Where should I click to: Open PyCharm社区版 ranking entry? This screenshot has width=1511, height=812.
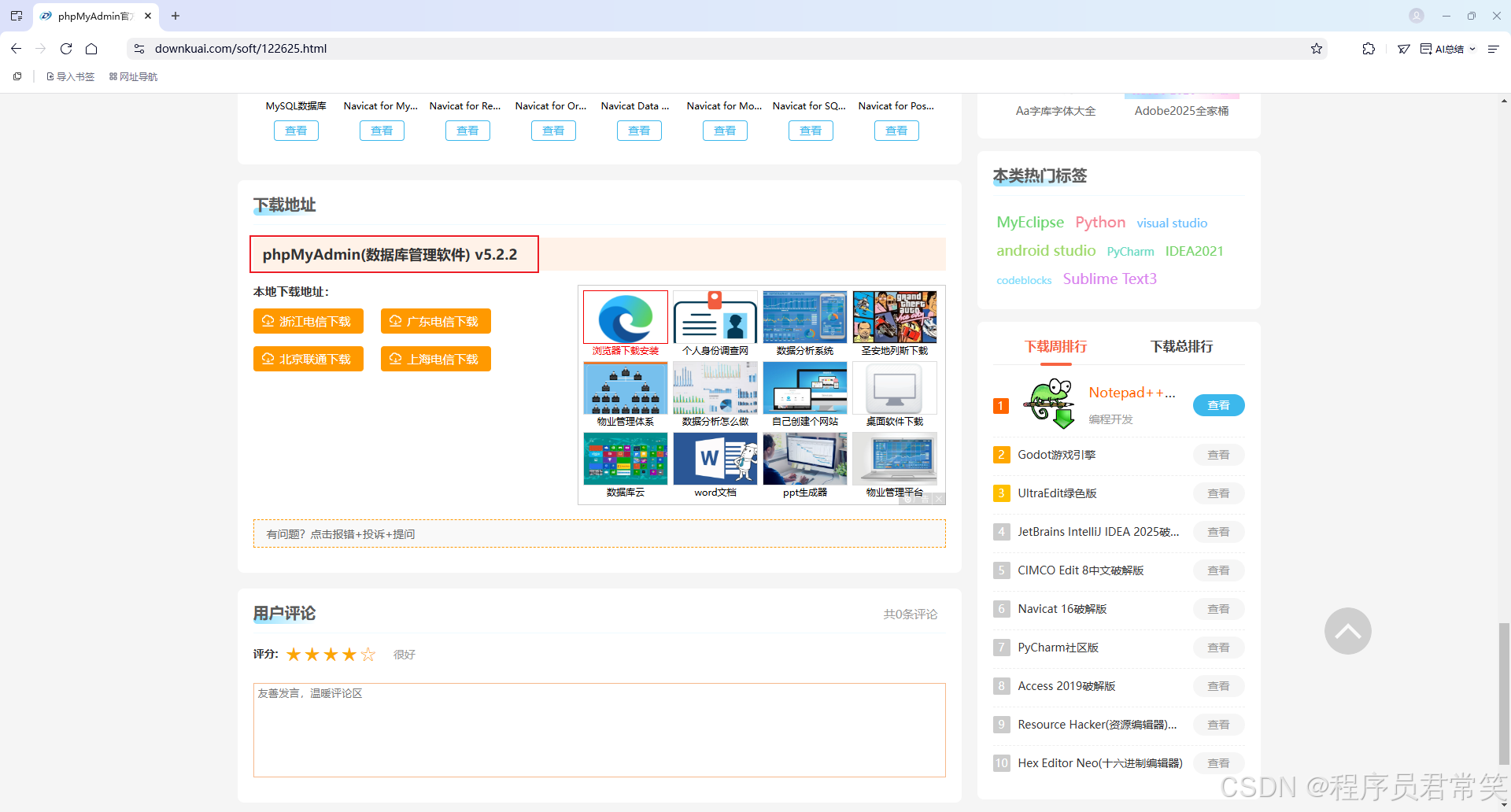(x=1058, y=648)
